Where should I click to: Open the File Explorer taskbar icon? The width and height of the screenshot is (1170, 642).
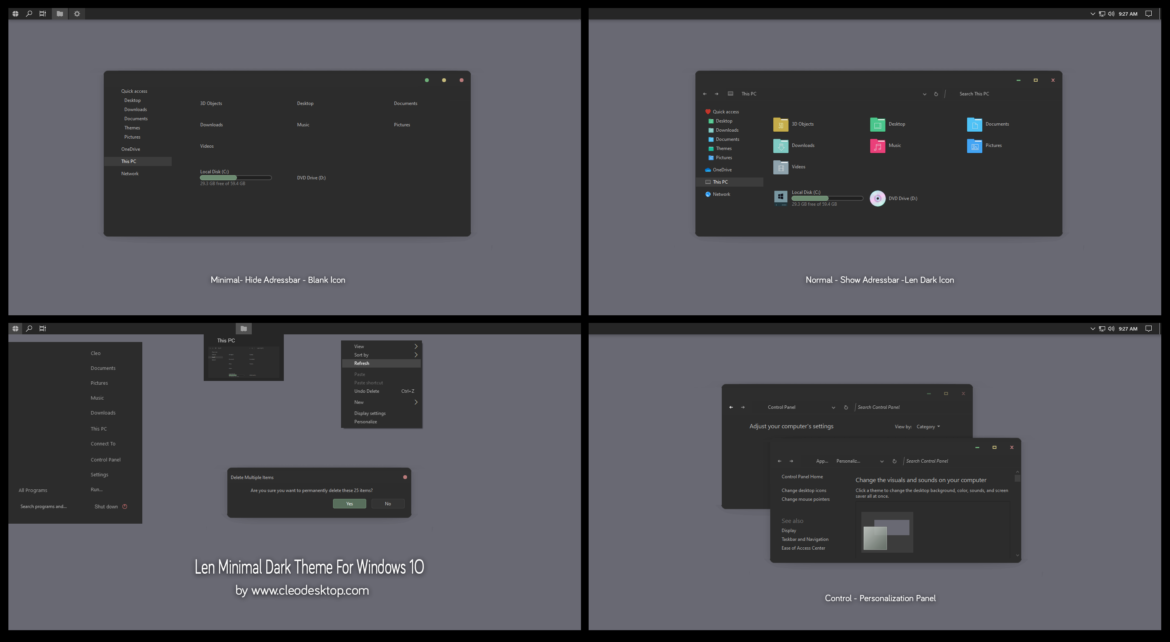tap(58, 13)
